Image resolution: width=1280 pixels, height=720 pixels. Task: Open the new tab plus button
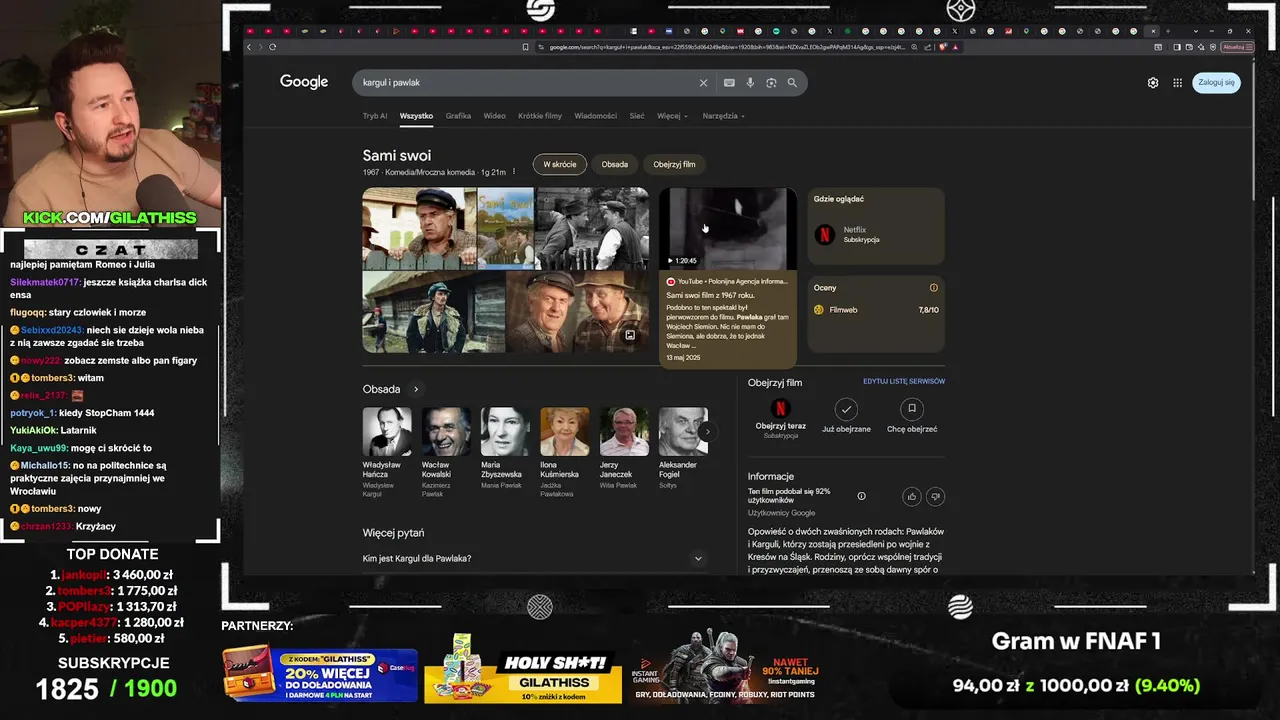click(x=1168, y=31)
